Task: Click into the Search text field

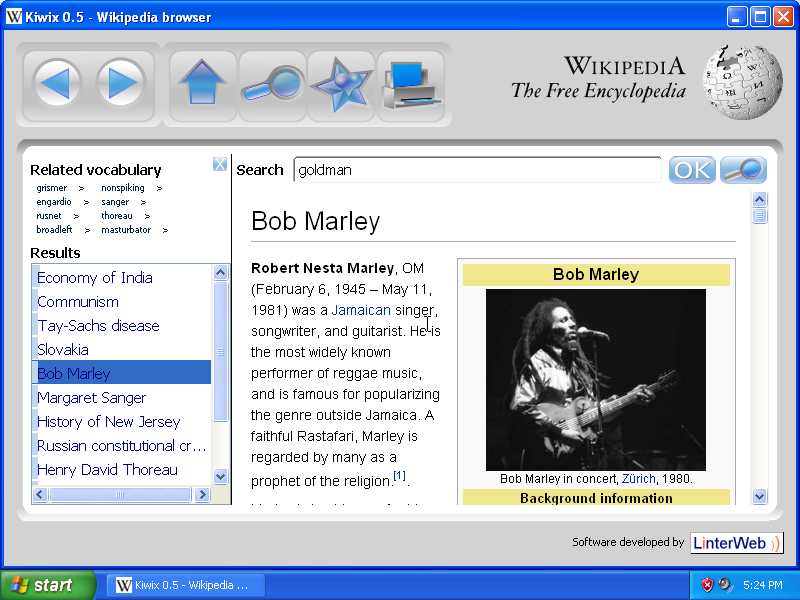Action: [x=477, y=170]
